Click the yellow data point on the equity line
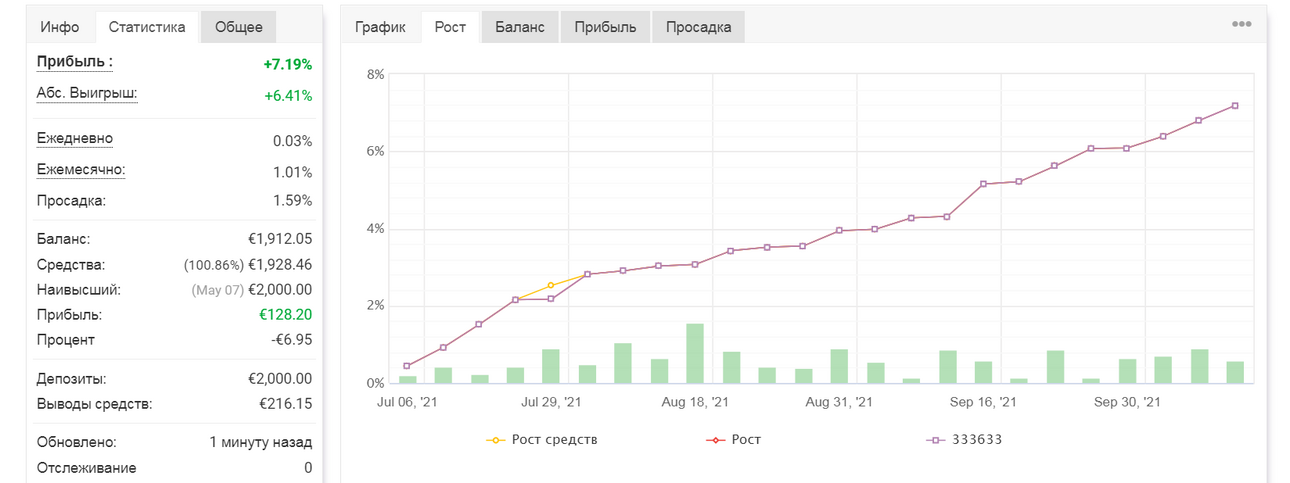 coord(551,286)
